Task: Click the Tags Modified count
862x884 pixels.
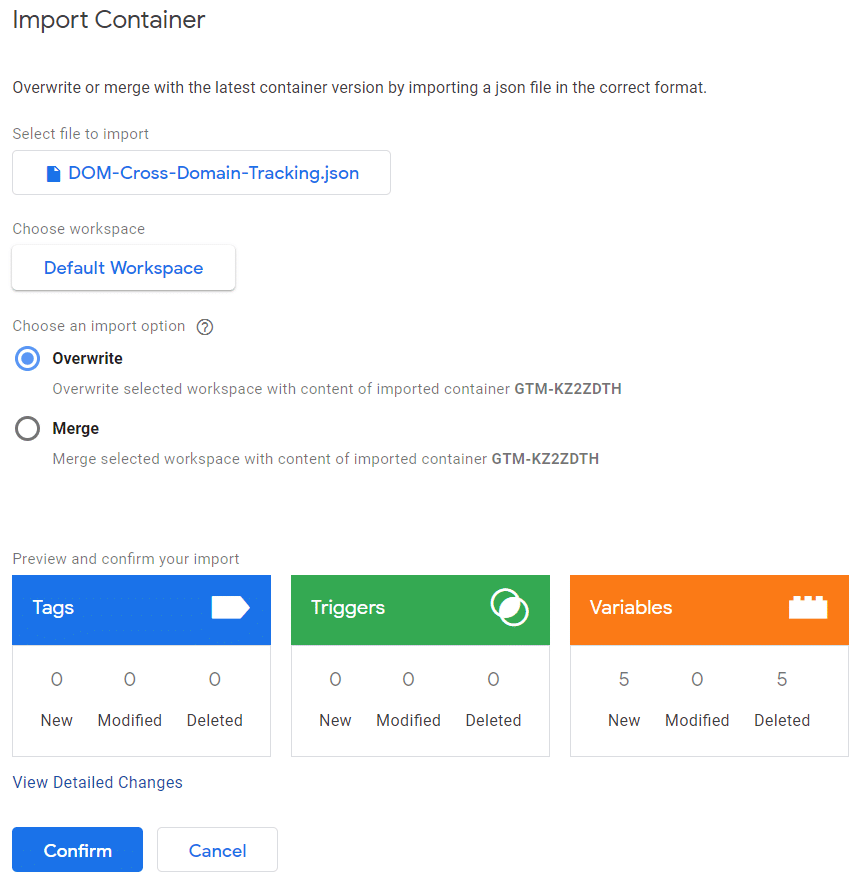Action: click(x=130, y=680)
